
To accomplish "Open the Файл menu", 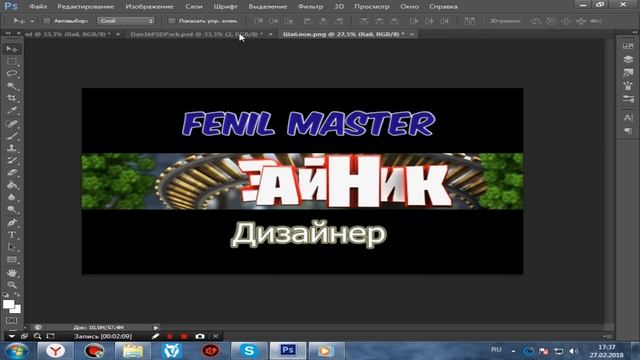I will (x=38, y=7).
